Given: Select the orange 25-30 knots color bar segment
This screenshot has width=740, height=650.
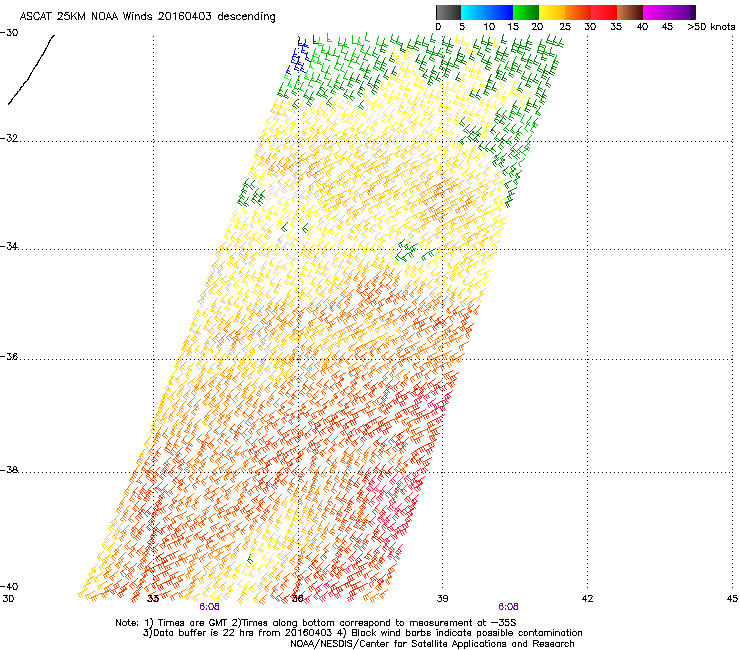Looking at the screenshot, I should coord(578,12).
